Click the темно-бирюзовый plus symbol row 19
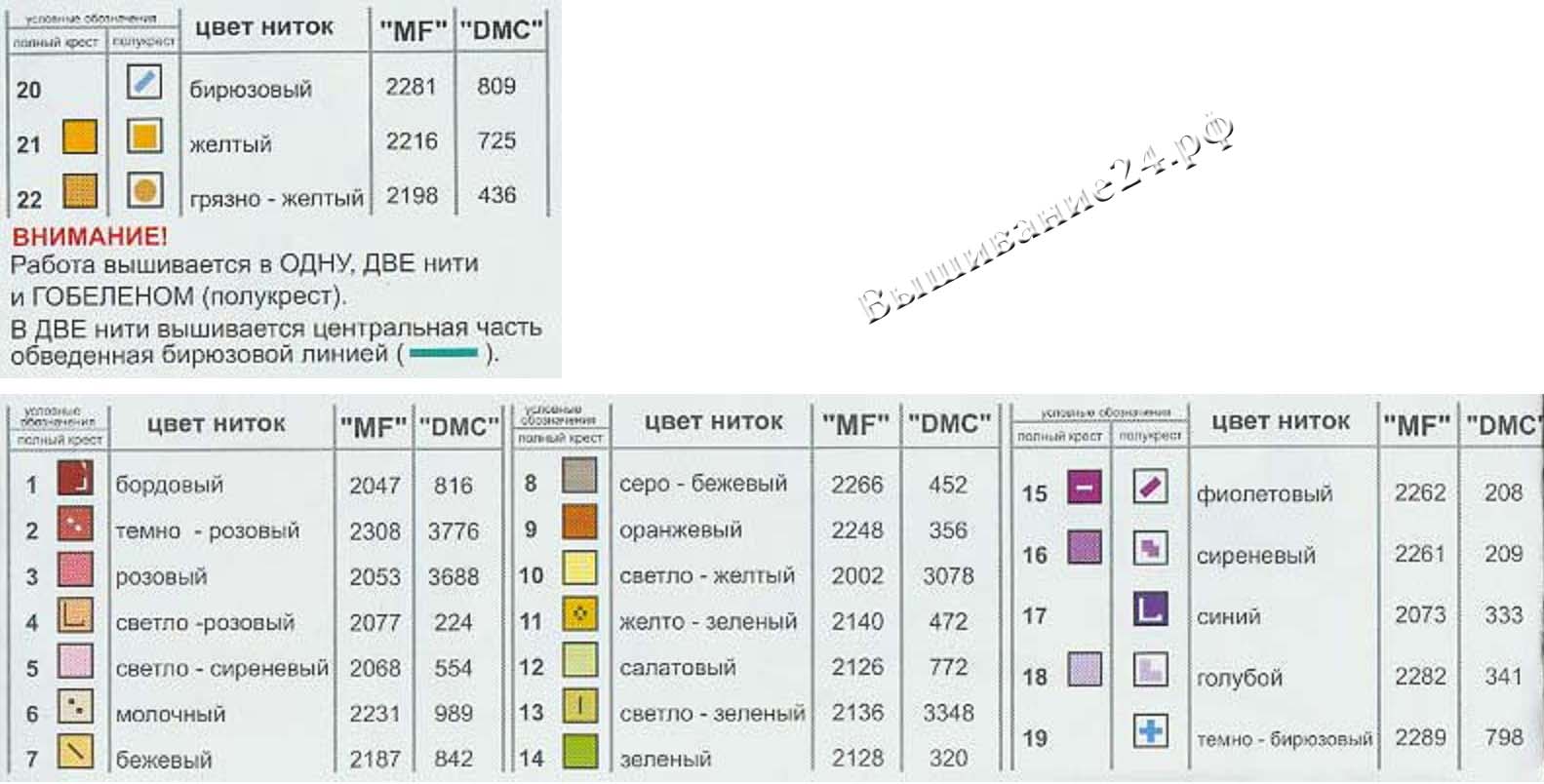This screenshot has width=1544, height=784. 1151,730
